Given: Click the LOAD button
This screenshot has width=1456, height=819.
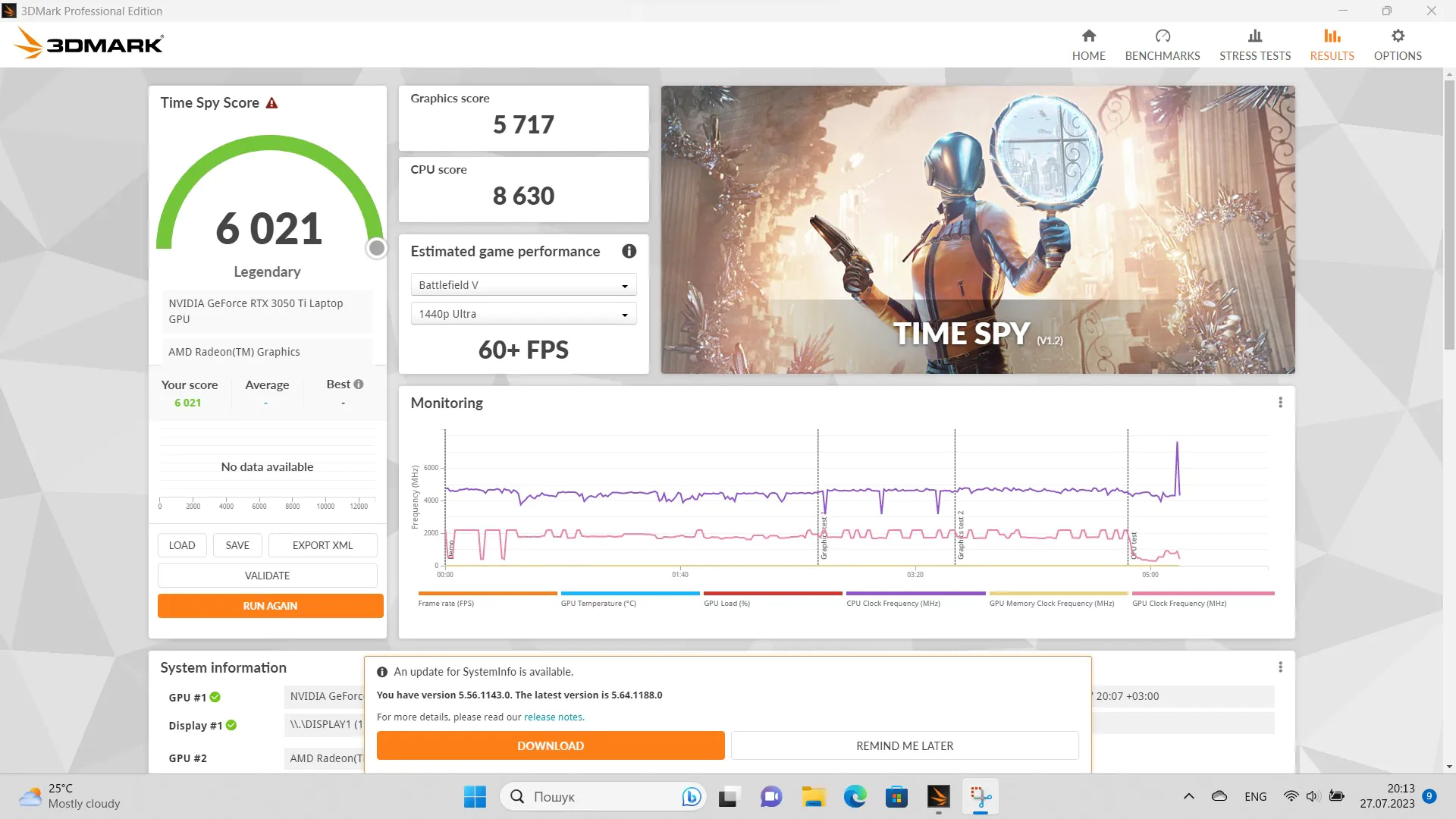Looking at the screenshot, I should 182,545.
